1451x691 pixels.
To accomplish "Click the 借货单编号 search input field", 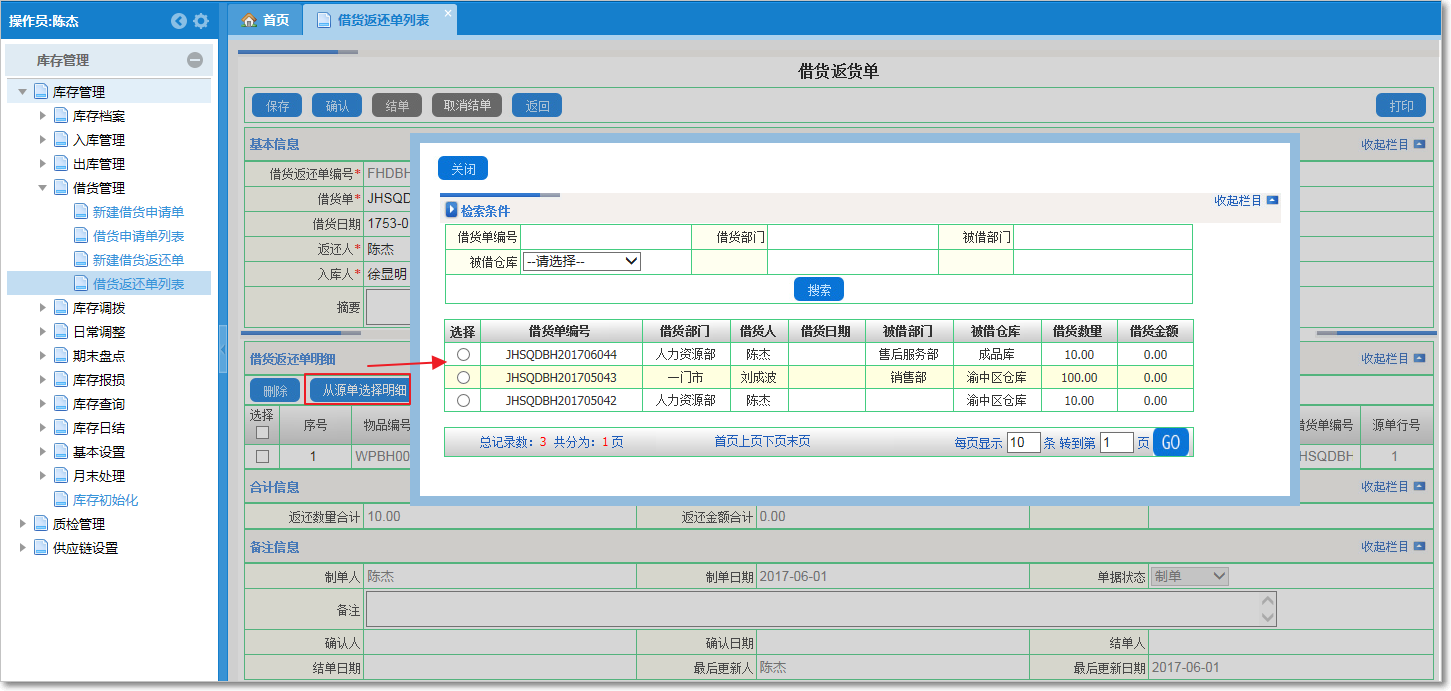I will [605, 237].
